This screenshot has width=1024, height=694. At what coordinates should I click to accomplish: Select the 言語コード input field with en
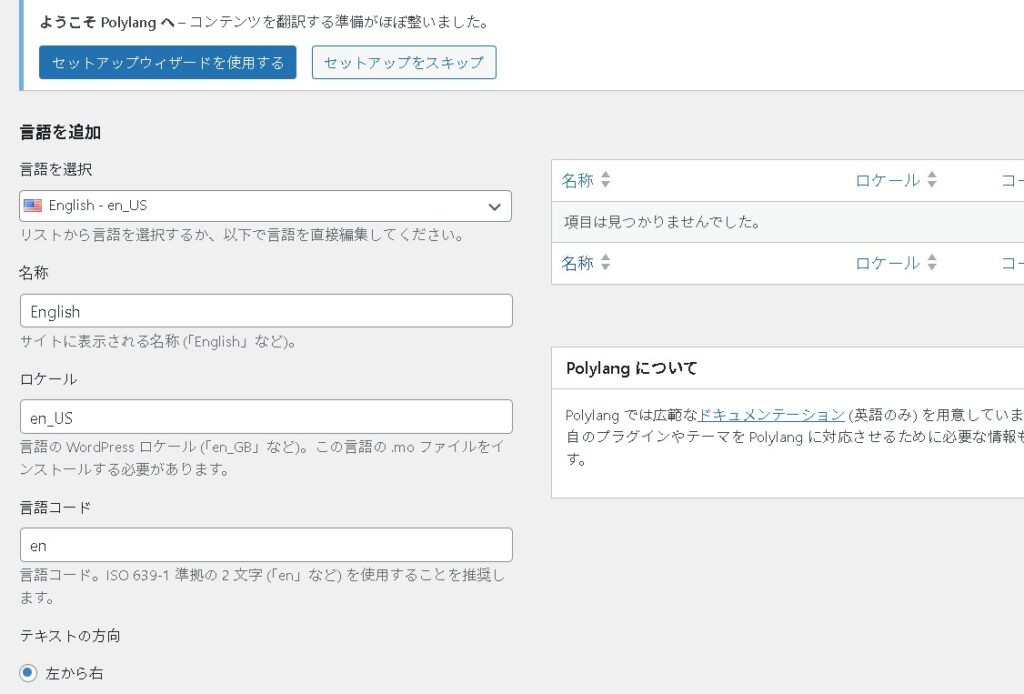[266, 545]
